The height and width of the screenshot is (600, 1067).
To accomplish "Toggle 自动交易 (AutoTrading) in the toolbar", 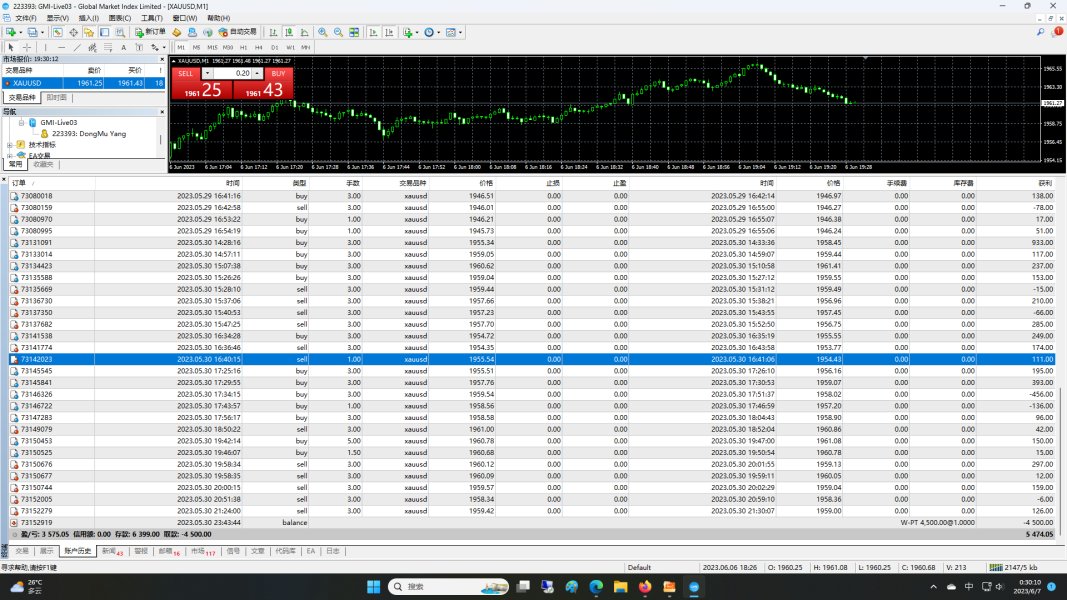I will pos(236,32).
